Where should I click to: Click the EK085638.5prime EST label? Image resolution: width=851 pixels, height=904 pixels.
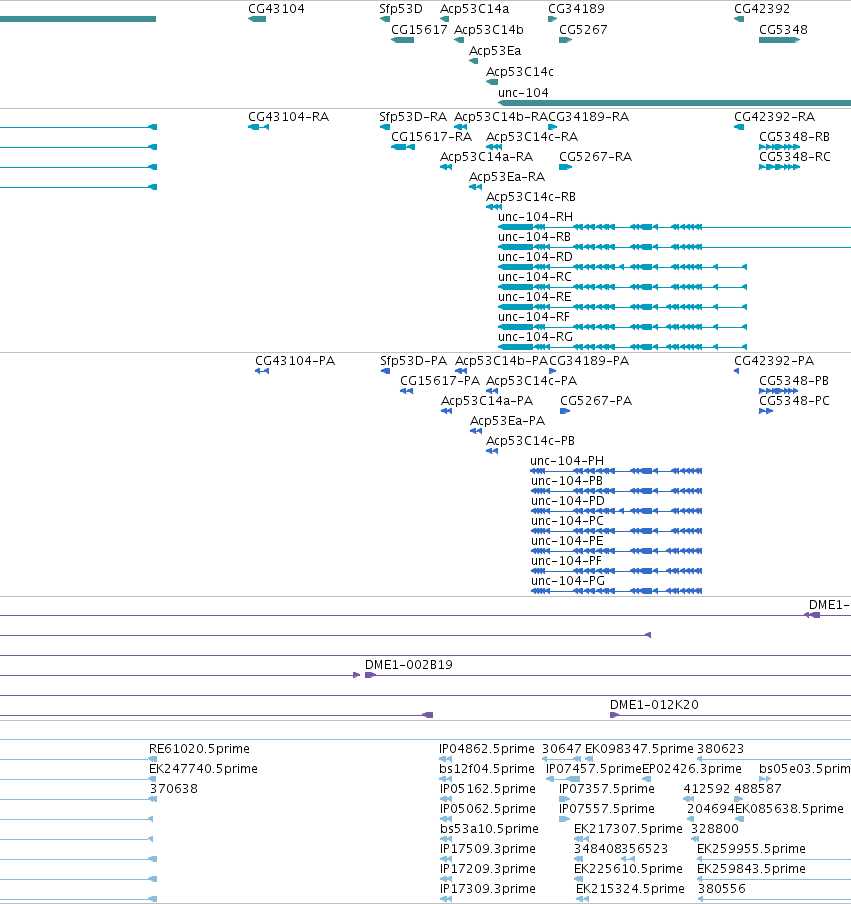point(789,809)
